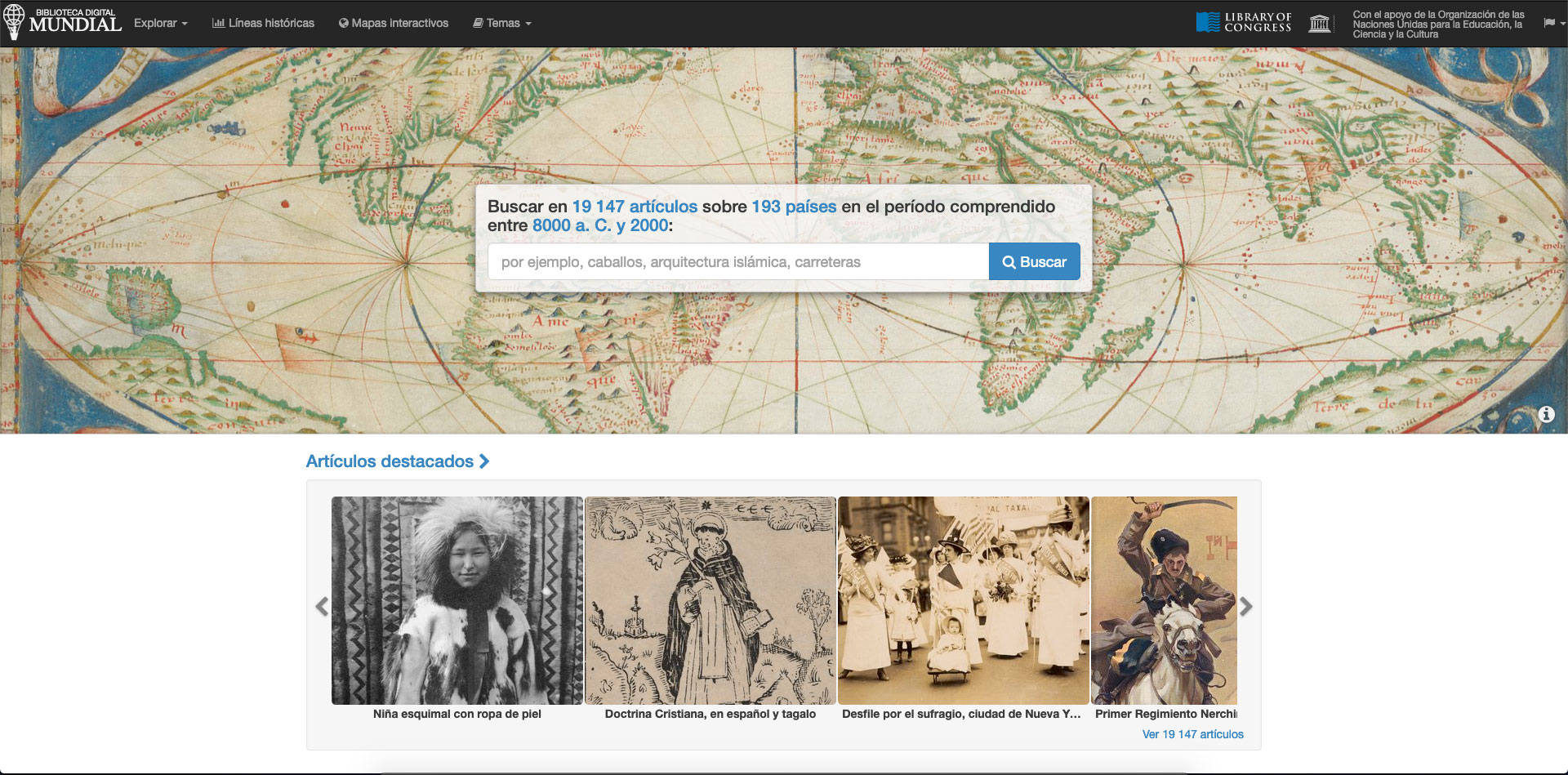Click the Buscar search button
This screenshot has height=775, width=1568.
coord(1034,261)
